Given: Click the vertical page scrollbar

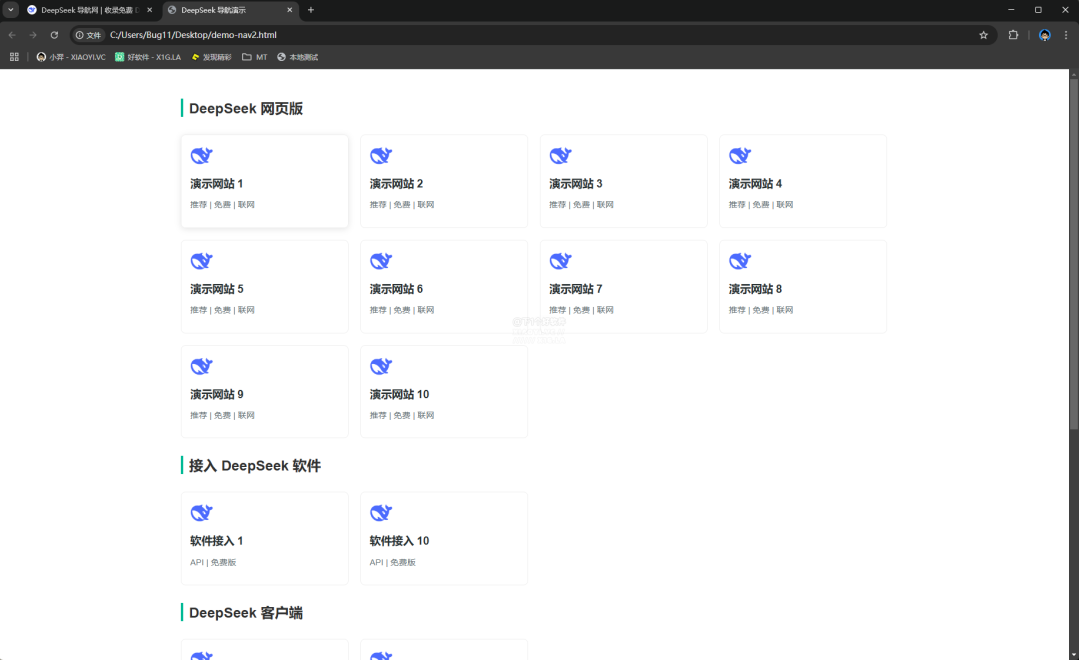Looking at the screenshot, I should [x=1074, y=250].
